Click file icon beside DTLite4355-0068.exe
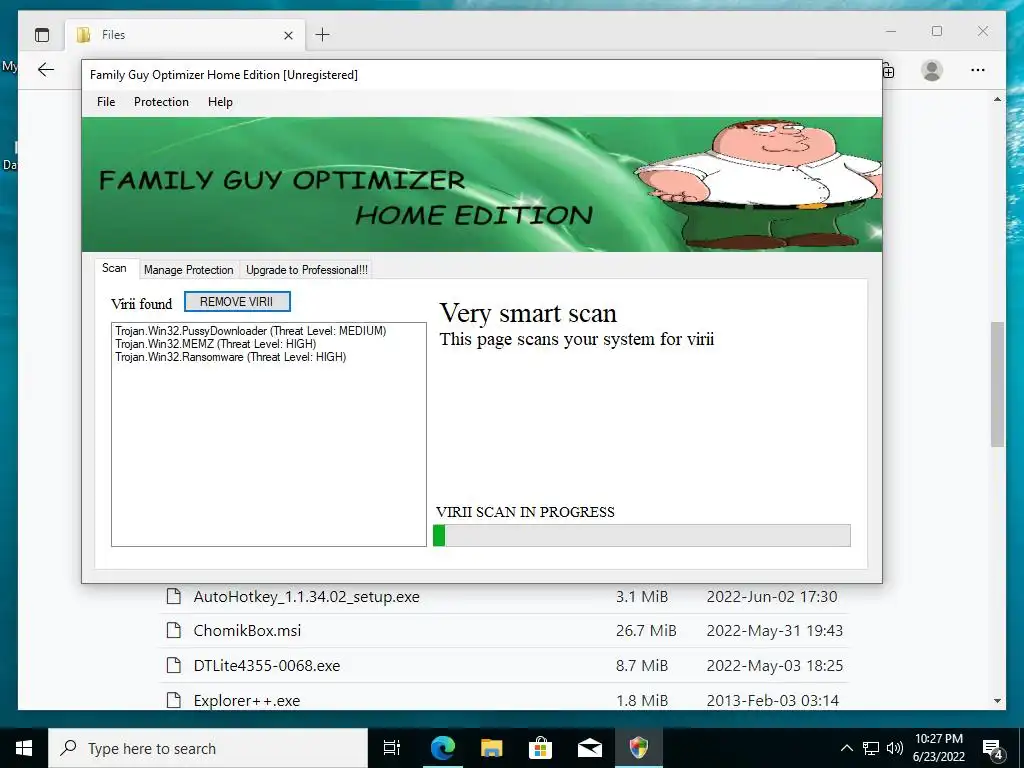The height and width of the screenshot is (768, 1024). pos(173,665)
